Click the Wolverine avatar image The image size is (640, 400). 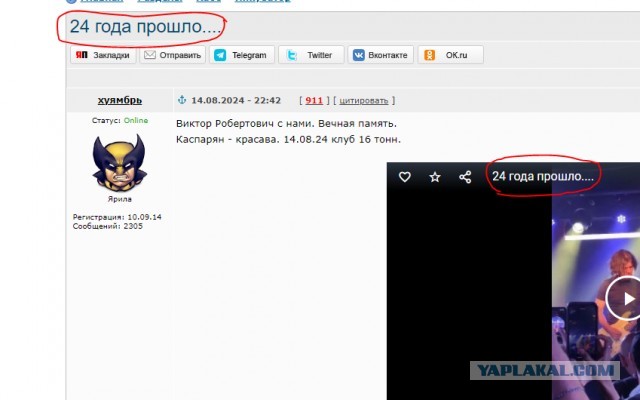click(x=120, y=162)
